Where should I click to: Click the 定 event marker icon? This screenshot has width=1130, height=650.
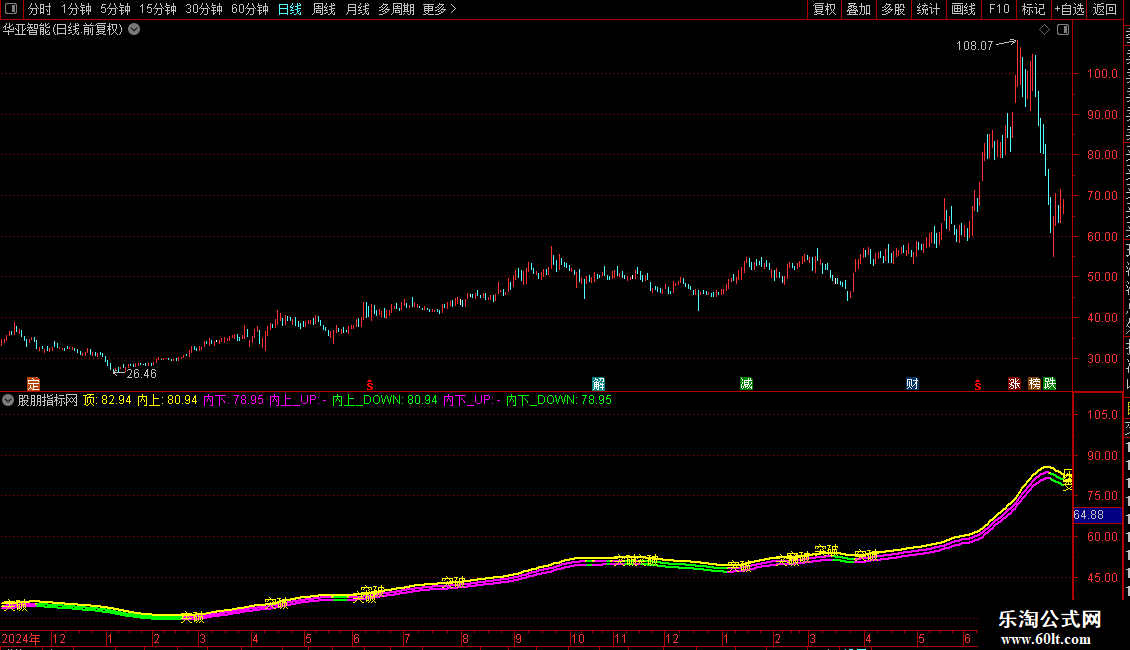tap(33, 384)
